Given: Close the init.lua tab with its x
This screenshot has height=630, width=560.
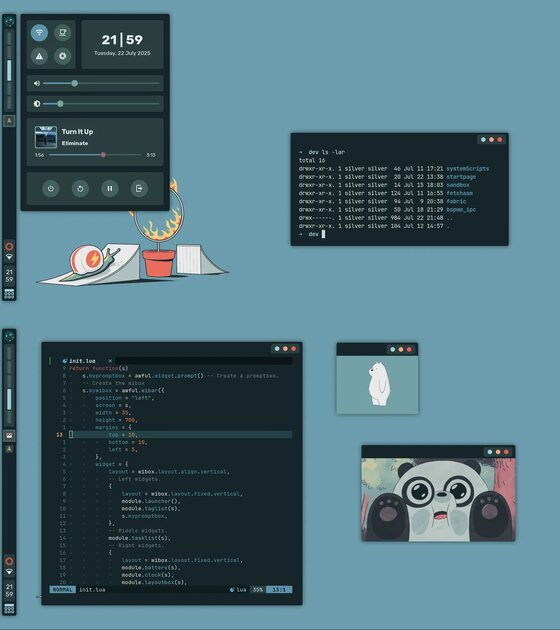Looking at the screenshot, I should point(110,361).
